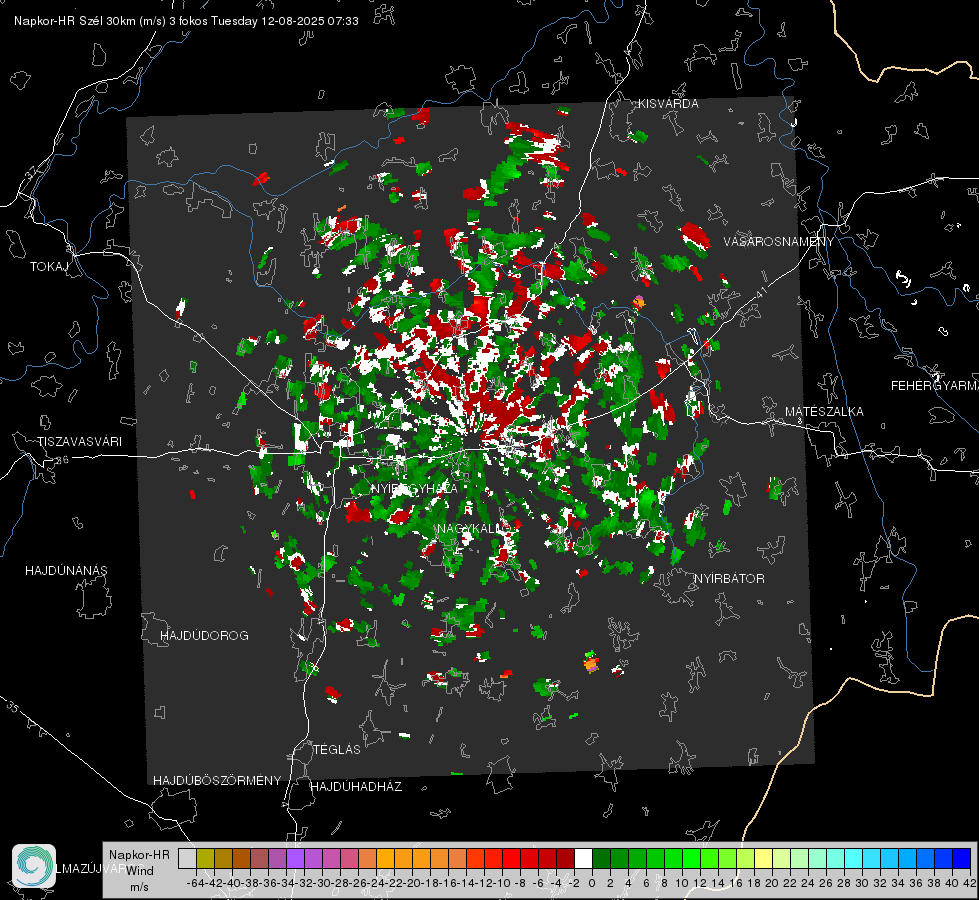This screenshot has height=900, width=979.
Task: Pick the light gray swatch at legend's left end
Action: (187, 858)
